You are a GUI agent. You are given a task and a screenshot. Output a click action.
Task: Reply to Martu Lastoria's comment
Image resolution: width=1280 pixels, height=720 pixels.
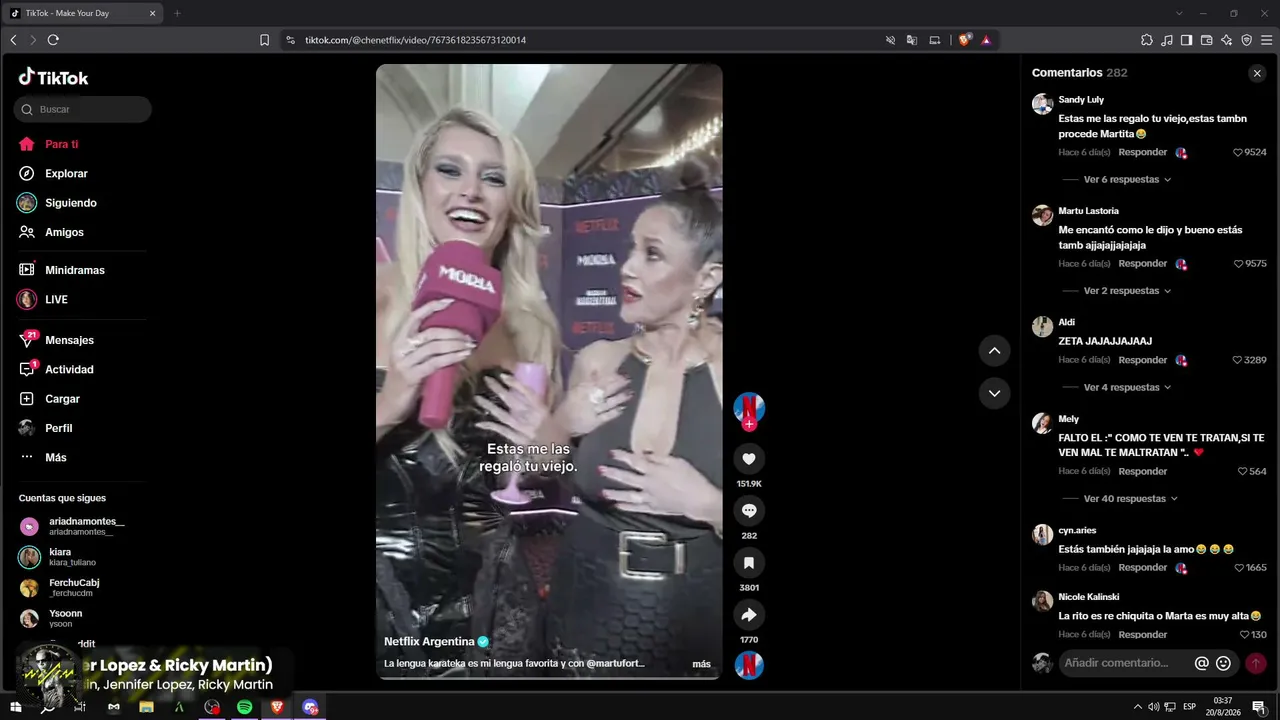[x=1143, y=263]
